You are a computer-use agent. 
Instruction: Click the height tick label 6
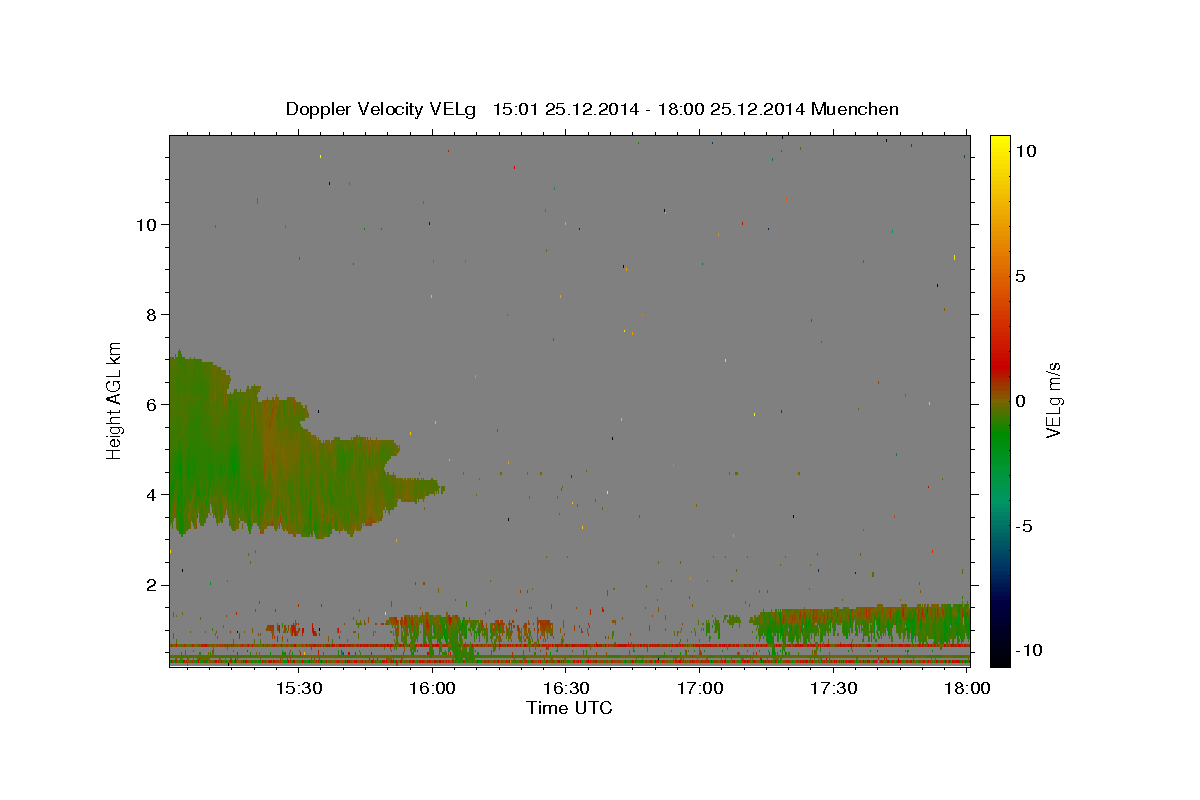tap(150, 405)
